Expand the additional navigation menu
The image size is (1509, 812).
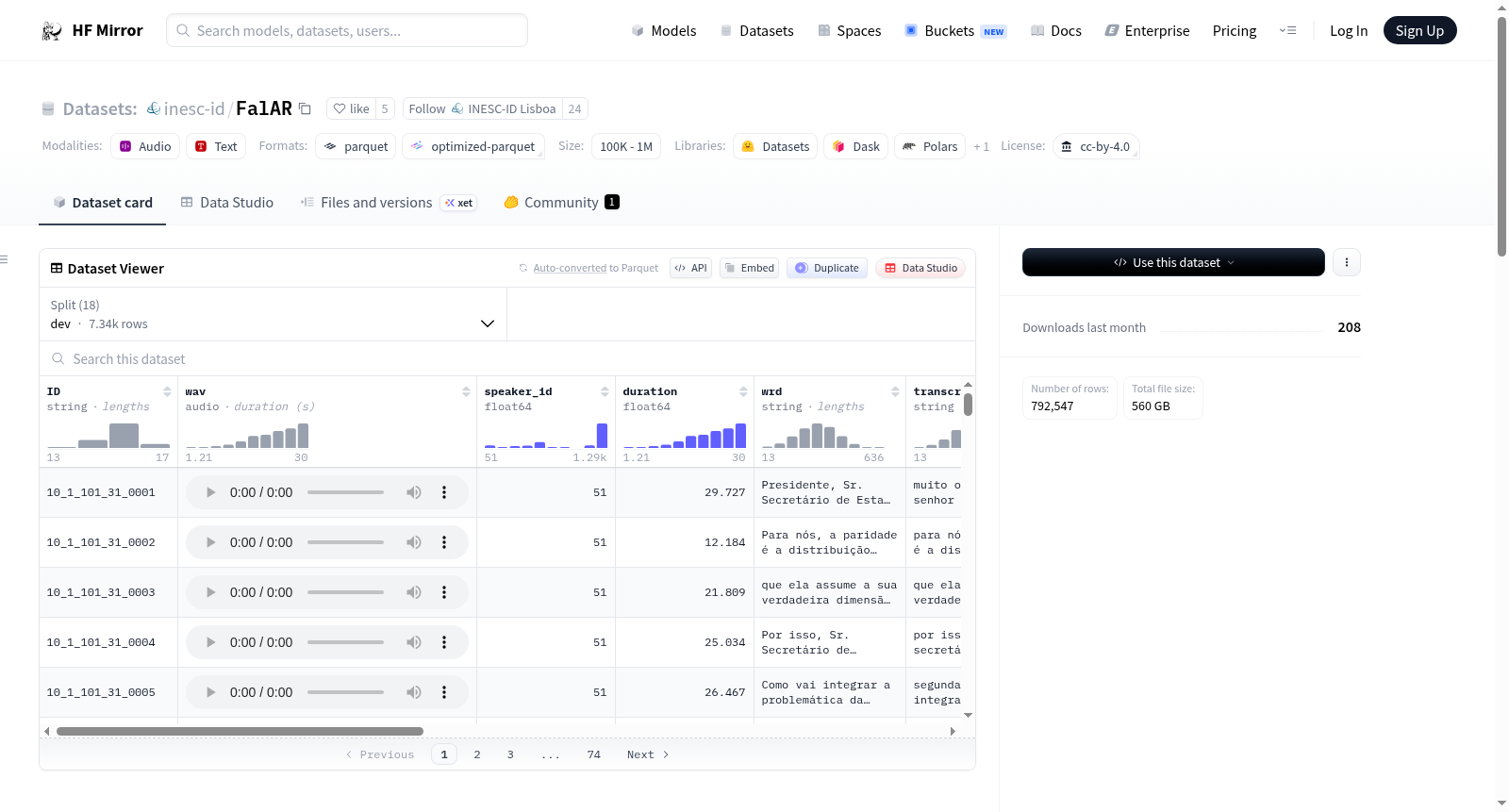point(1287,31)
